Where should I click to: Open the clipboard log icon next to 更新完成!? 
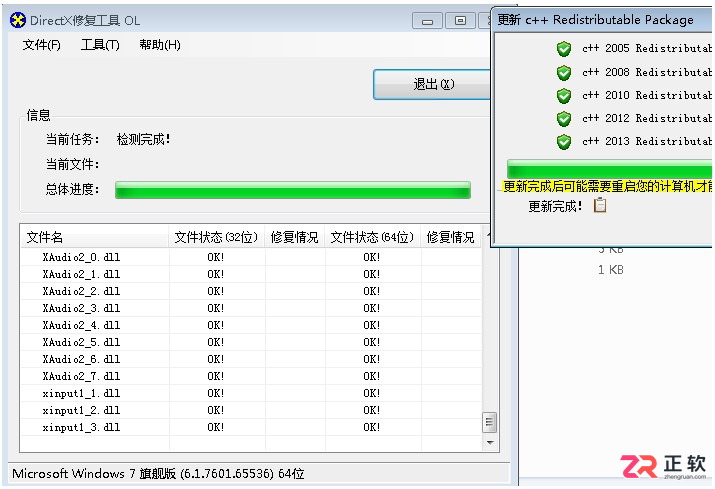(600, 205)
